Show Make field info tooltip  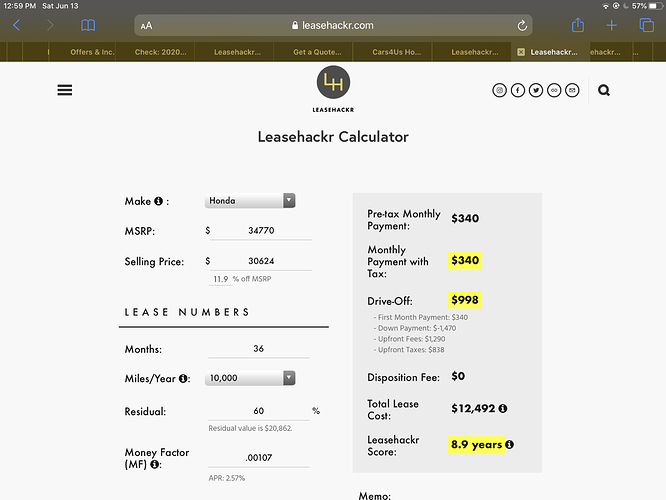158,201
